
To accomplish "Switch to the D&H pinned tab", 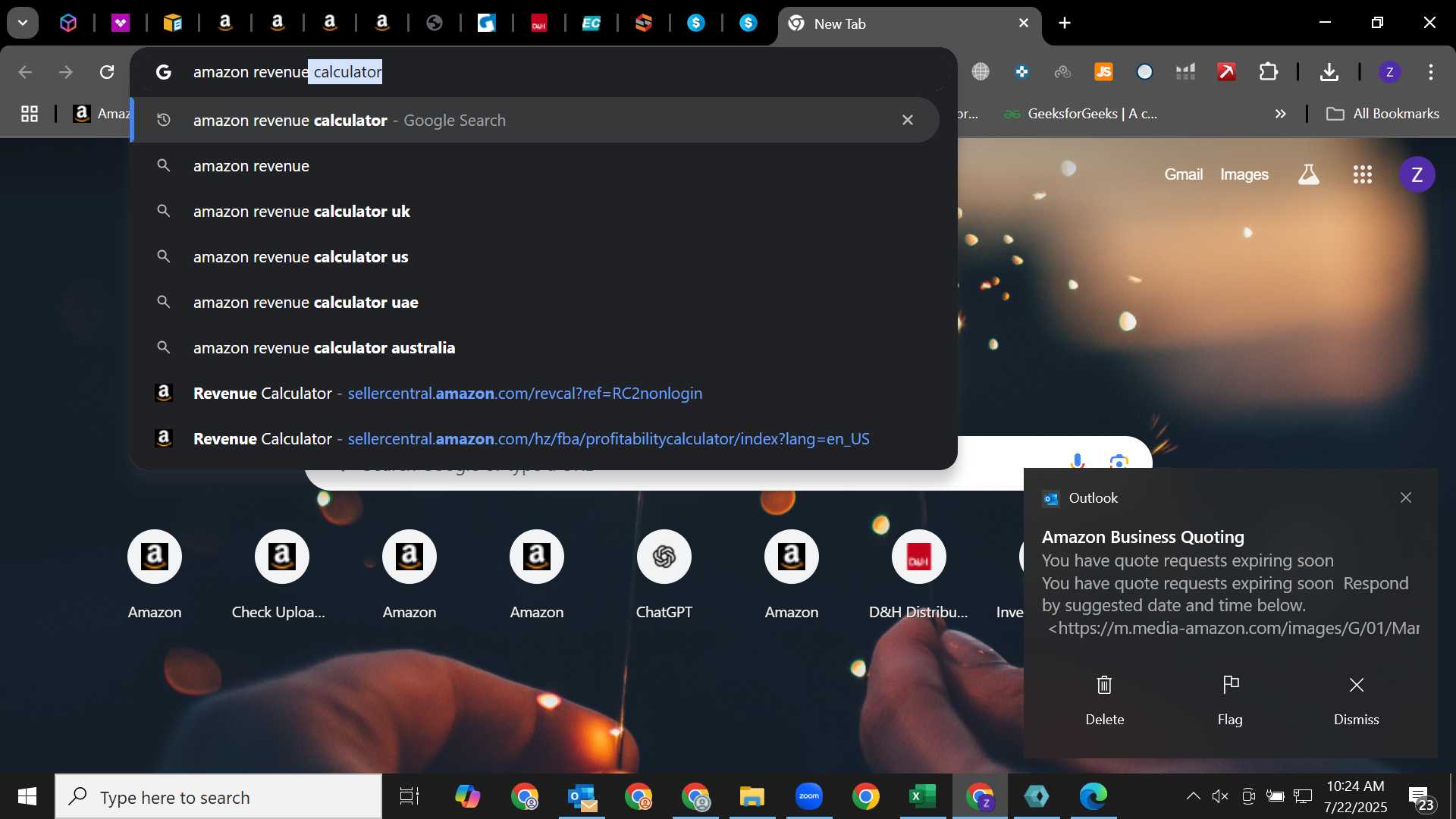I will click(538, 23).
